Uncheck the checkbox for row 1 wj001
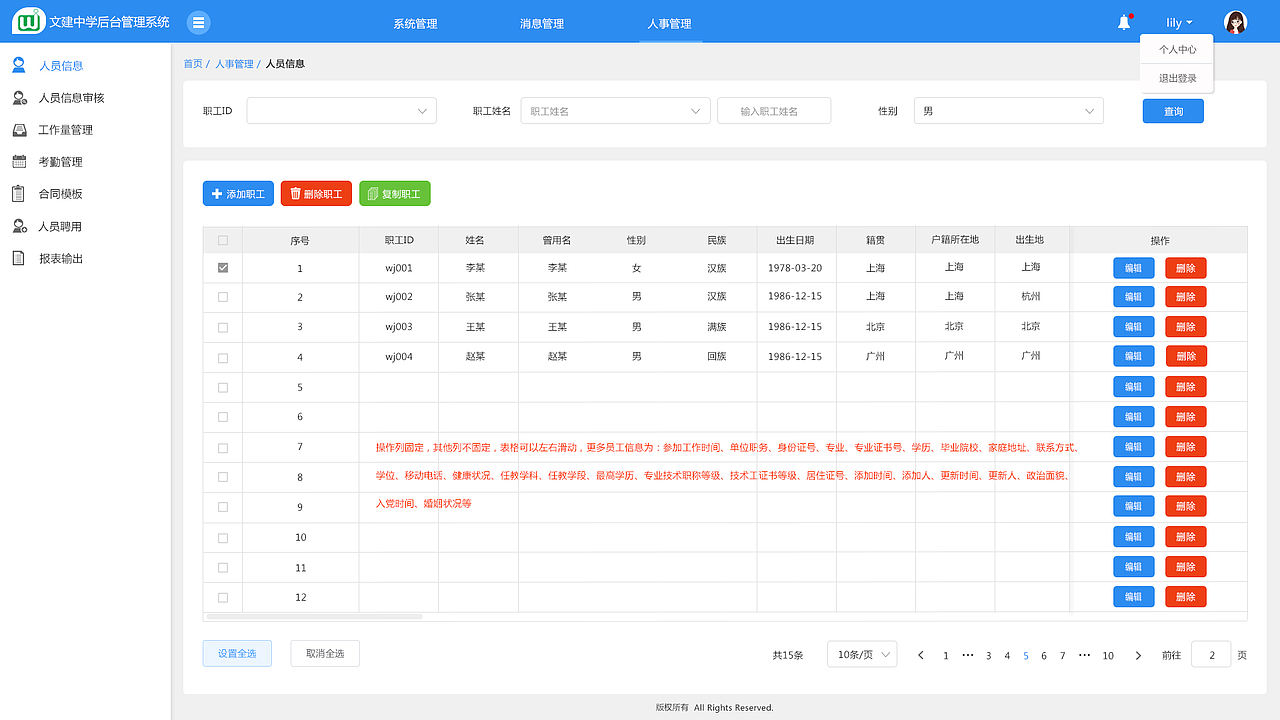The height and width of the screenshot is (720, 1280). (x=223, y=268)
